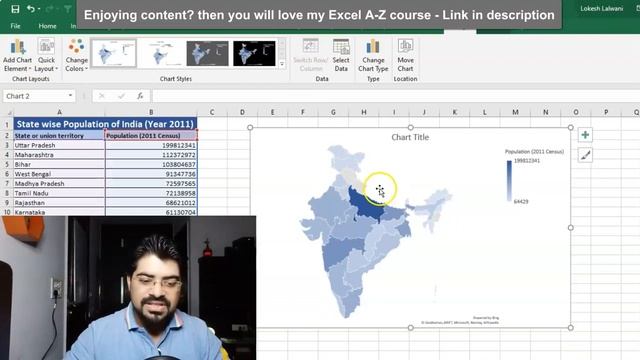640x360 pixels.
Task: Click the chart's top-right resize handle
Action: pos(571,128)
